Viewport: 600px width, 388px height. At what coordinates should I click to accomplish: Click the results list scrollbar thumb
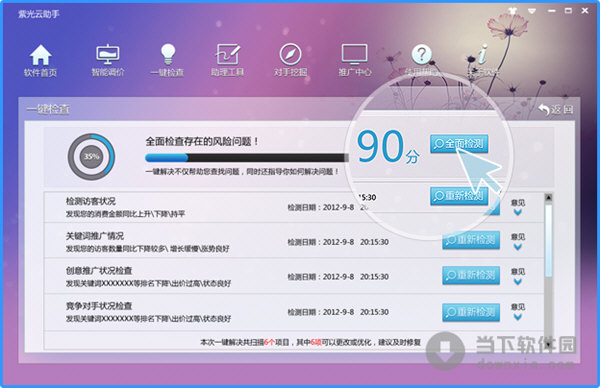[548, 241]
